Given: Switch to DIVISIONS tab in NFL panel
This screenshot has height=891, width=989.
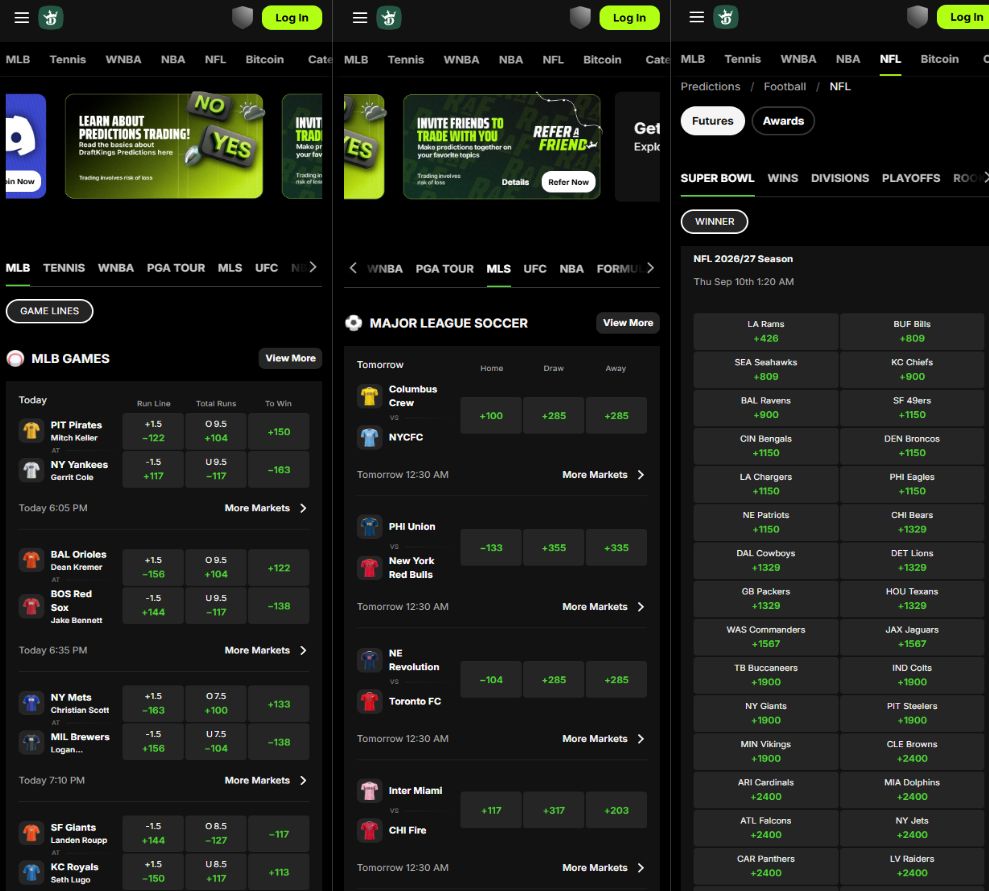Looking at the screenshot, I should 840,178.
